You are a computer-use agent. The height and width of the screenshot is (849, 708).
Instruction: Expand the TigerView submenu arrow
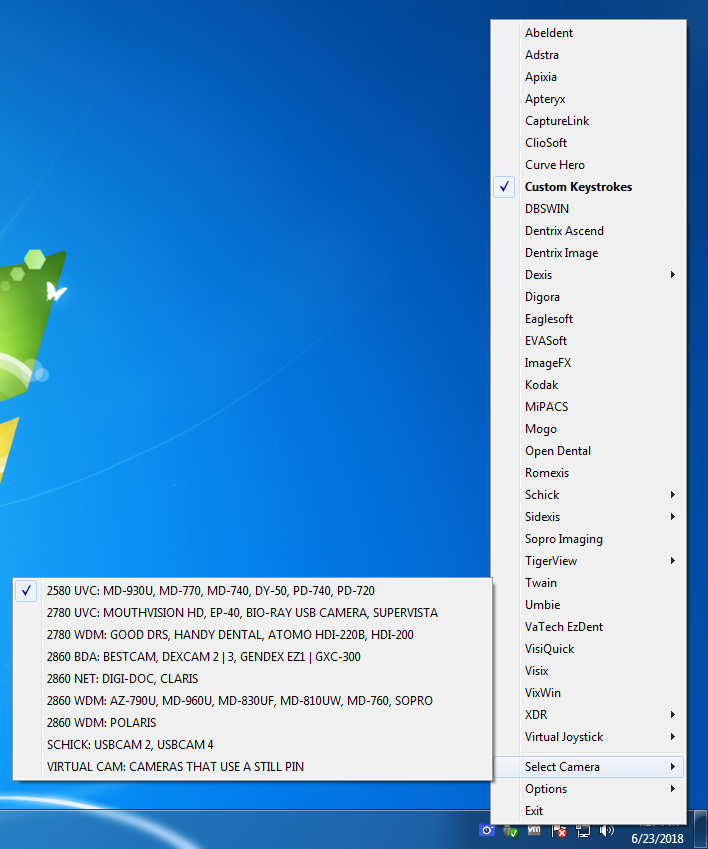[x=673, y=561]
